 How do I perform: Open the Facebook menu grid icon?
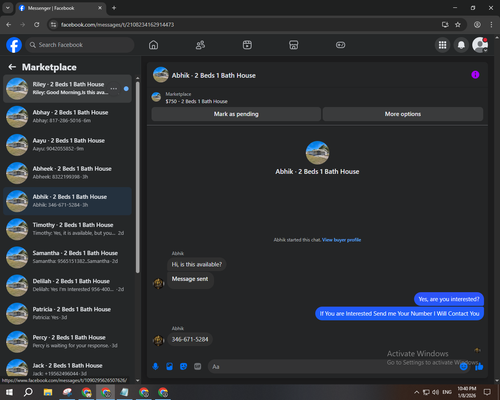pos(442,45)
